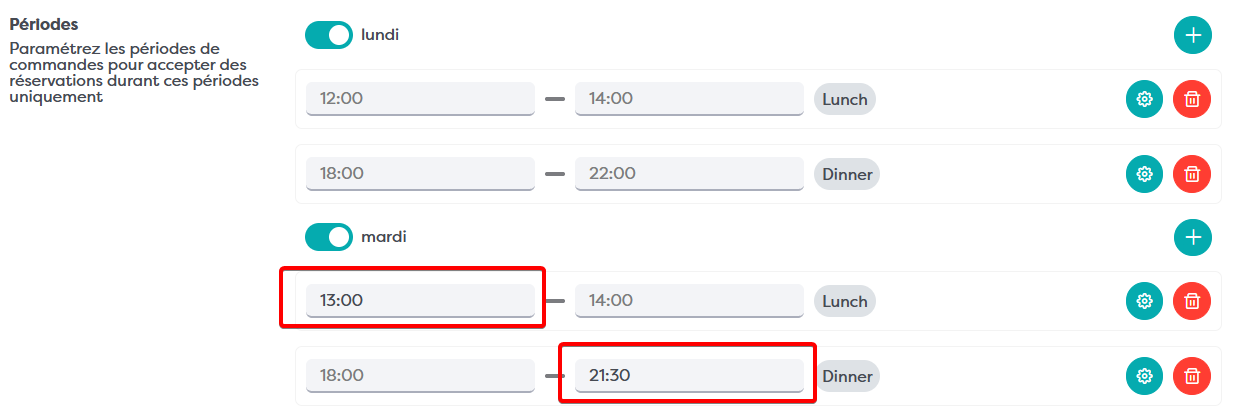Click mardi Lunch end time 14:00
The width and height of the screenshot is (1236, 418).
pos(689,301)
